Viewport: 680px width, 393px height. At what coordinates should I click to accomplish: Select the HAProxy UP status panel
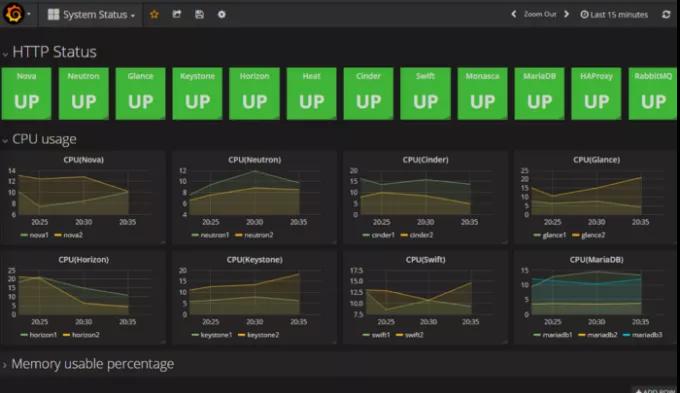tap(596, 93)
